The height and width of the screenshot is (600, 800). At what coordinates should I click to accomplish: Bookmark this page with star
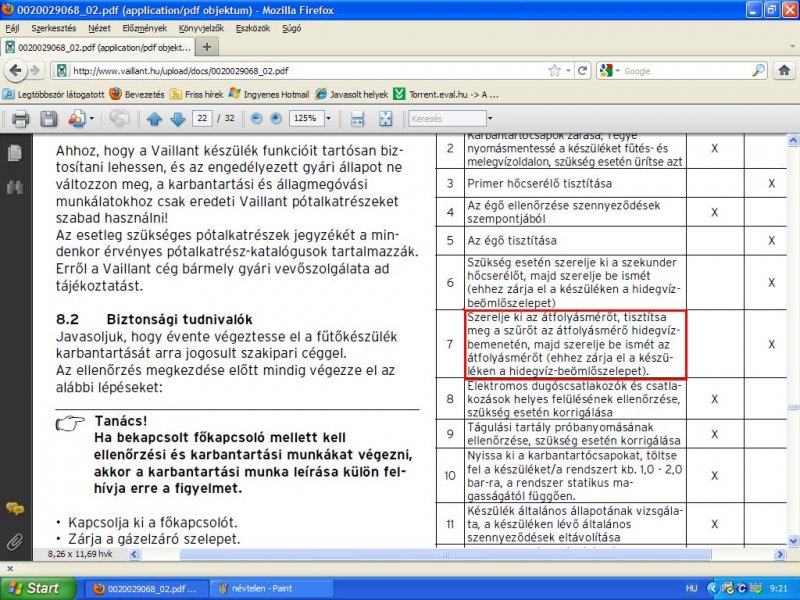[x=555, y=70]
